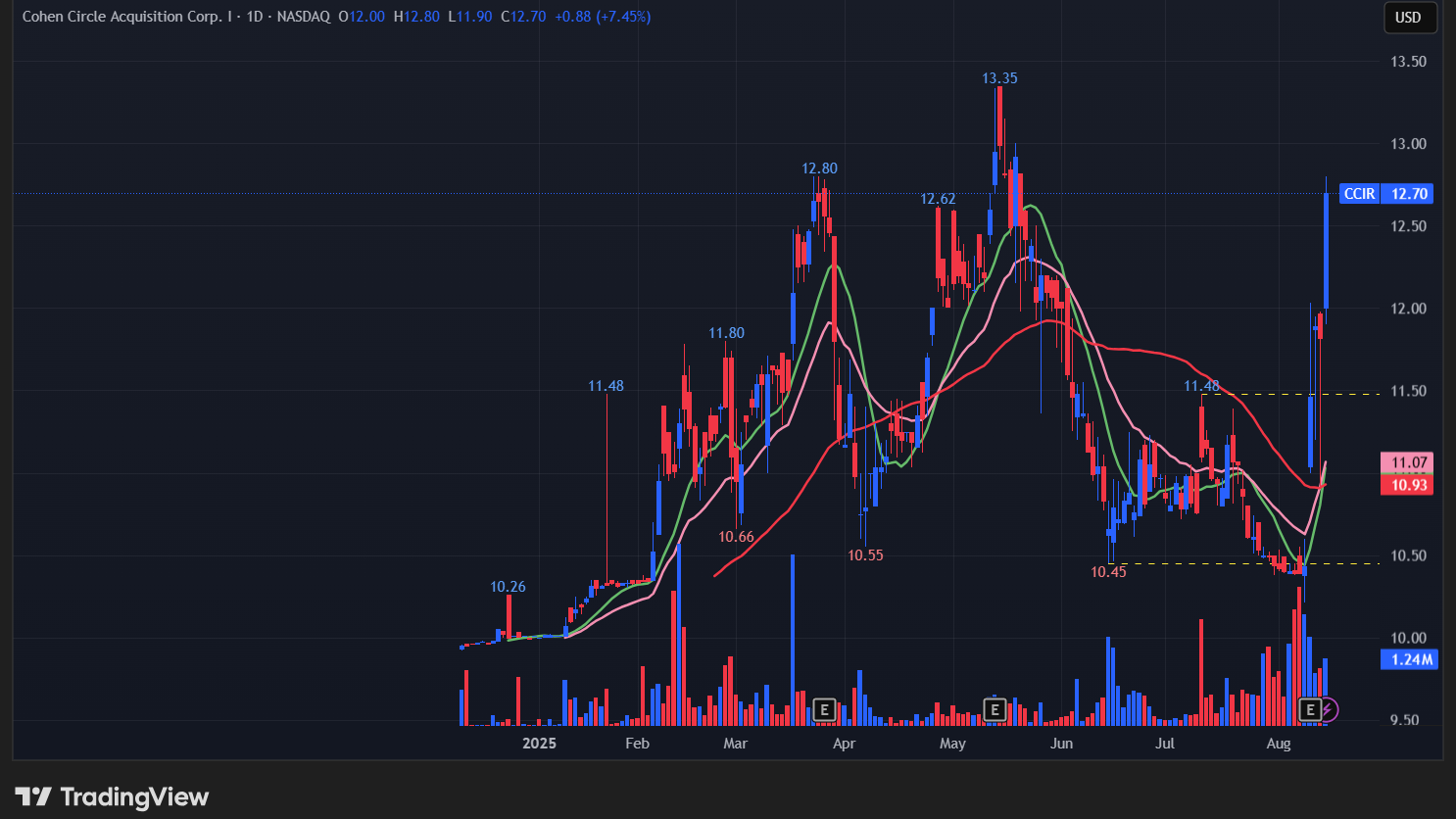This screenshot has height=819, width=1456.
Task: Select the 10.45 low price annotation
Action: [x=1108, y=572]
